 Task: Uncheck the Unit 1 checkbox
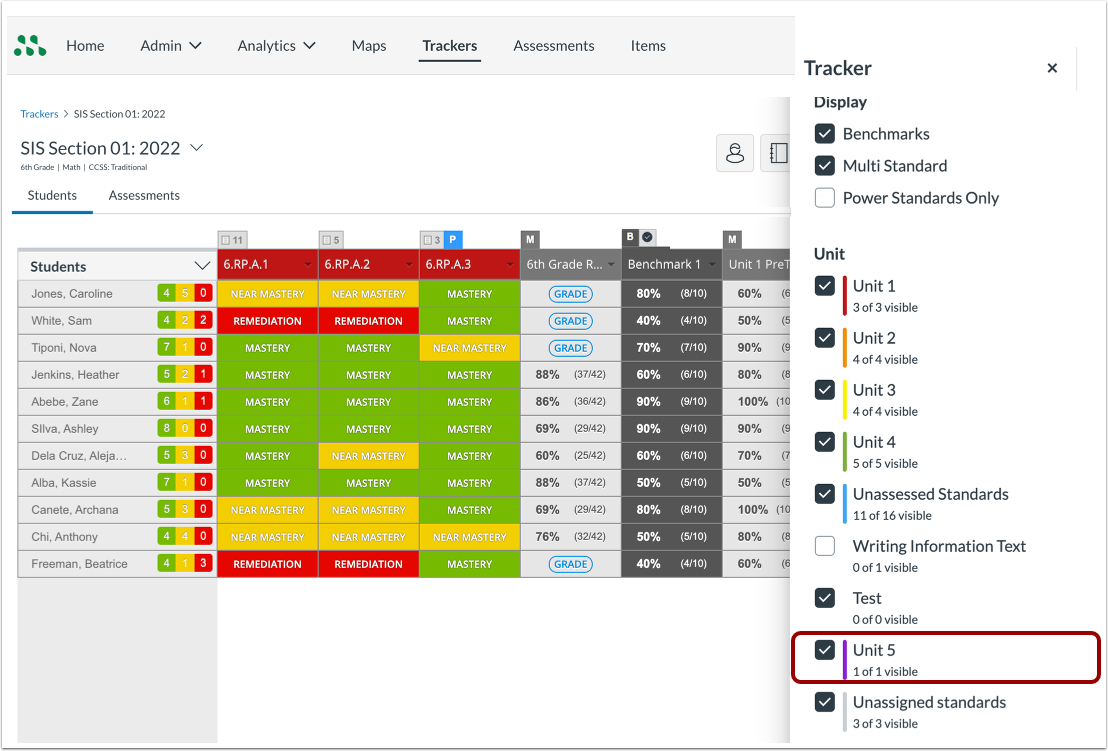click(x=825, y=285)
